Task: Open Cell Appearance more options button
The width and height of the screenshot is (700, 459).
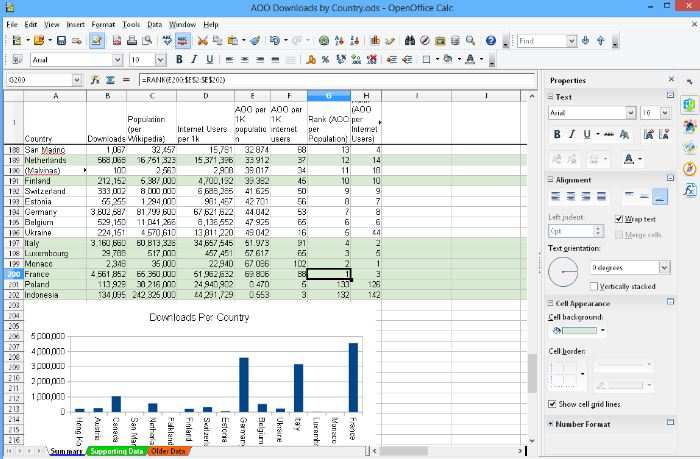Action: (x=670, y=301)
